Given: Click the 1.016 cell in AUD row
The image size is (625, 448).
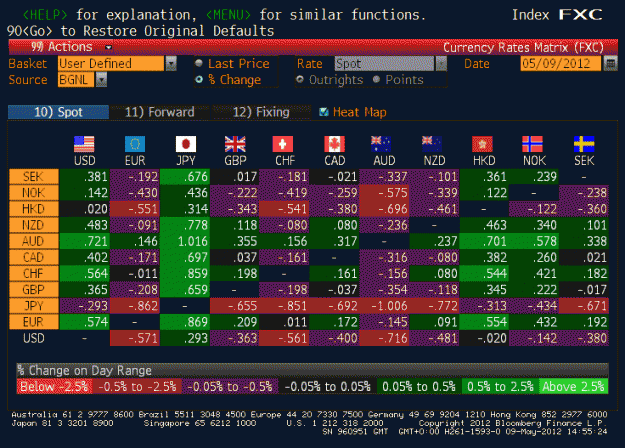Looking at the screenshot, I should click(x=185, y=241).
